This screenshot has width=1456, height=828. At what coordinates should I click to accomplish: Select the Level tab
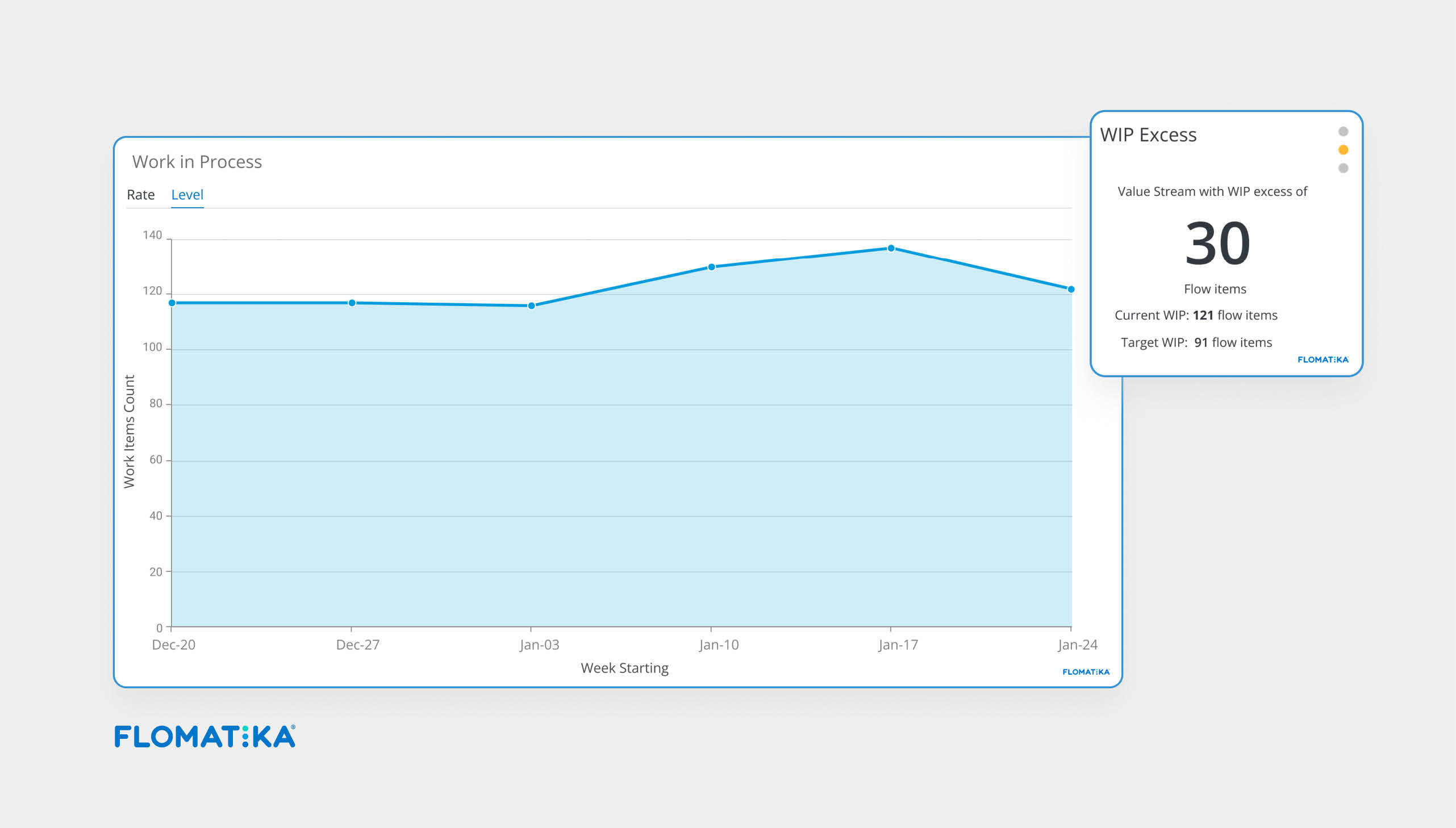(187, 194)
